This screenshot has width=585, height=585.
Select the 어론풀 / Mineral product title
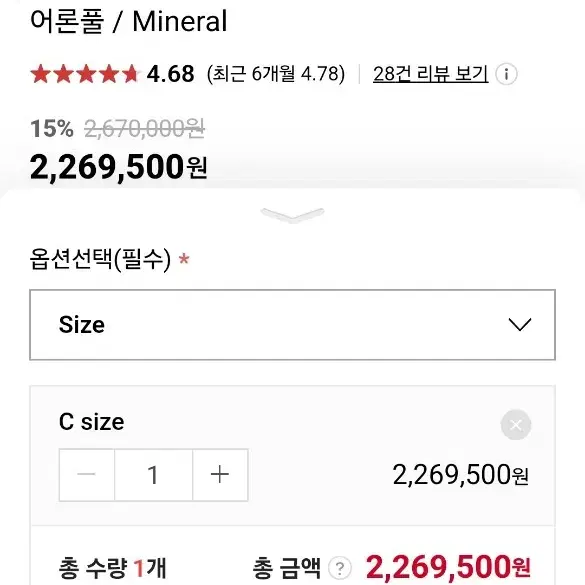coord(128,21)
